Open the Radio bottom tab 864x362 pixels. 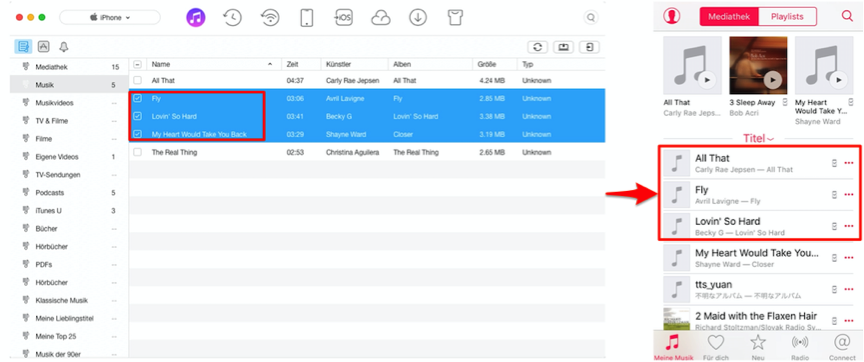[x=800, y=347]
